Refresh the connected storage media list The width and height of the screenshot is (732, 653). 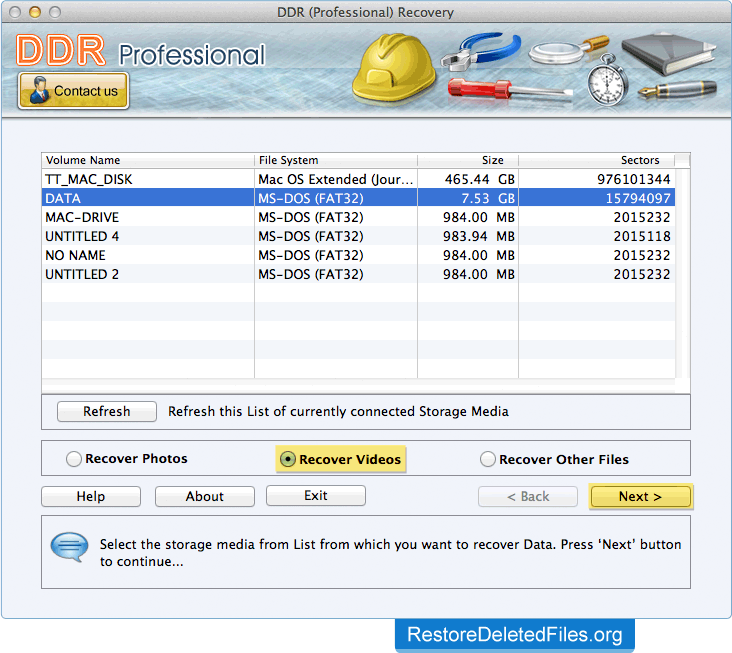point(106,411)
